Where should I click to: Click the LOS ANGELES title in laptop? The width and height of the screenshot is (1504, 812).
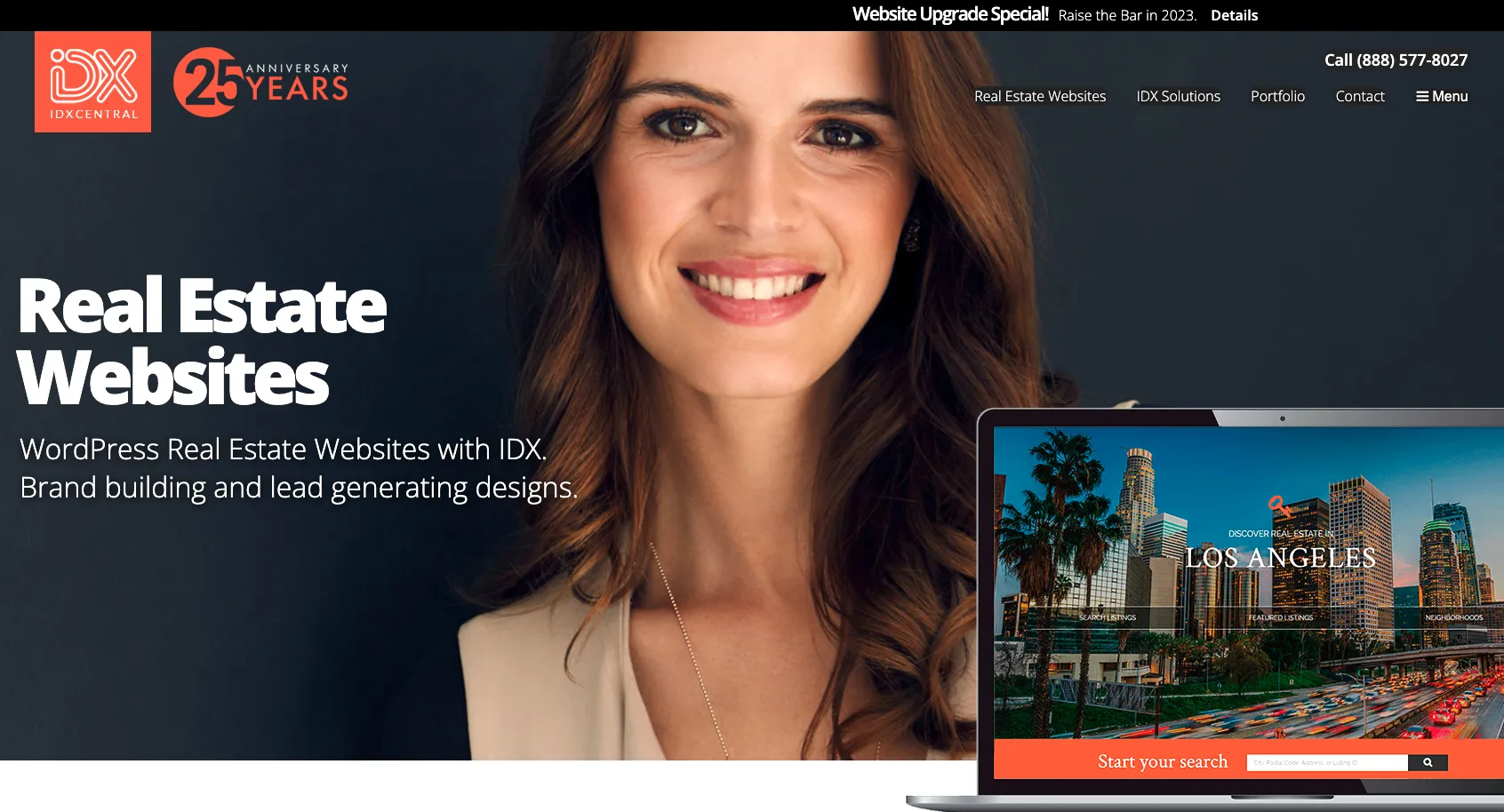pyautogui.click(x=1280, y=557)
